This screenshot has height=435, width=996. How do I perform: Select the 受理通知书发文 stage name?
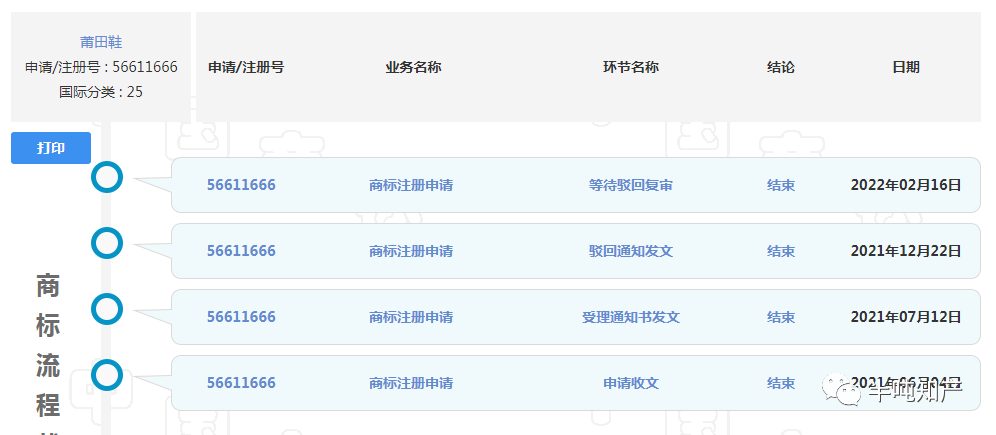coord(630,317)
